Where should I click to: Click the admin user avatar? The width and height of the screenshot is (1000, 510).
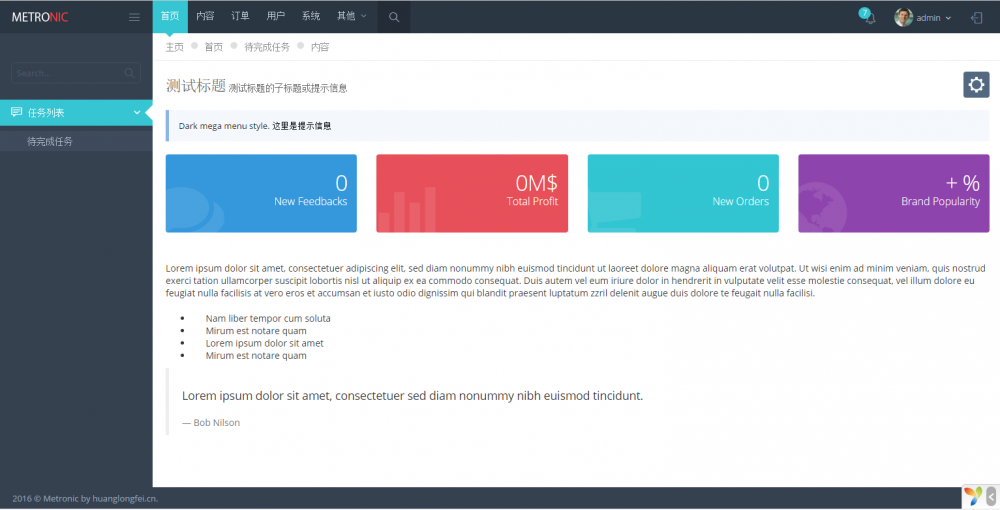click(903, 17)
